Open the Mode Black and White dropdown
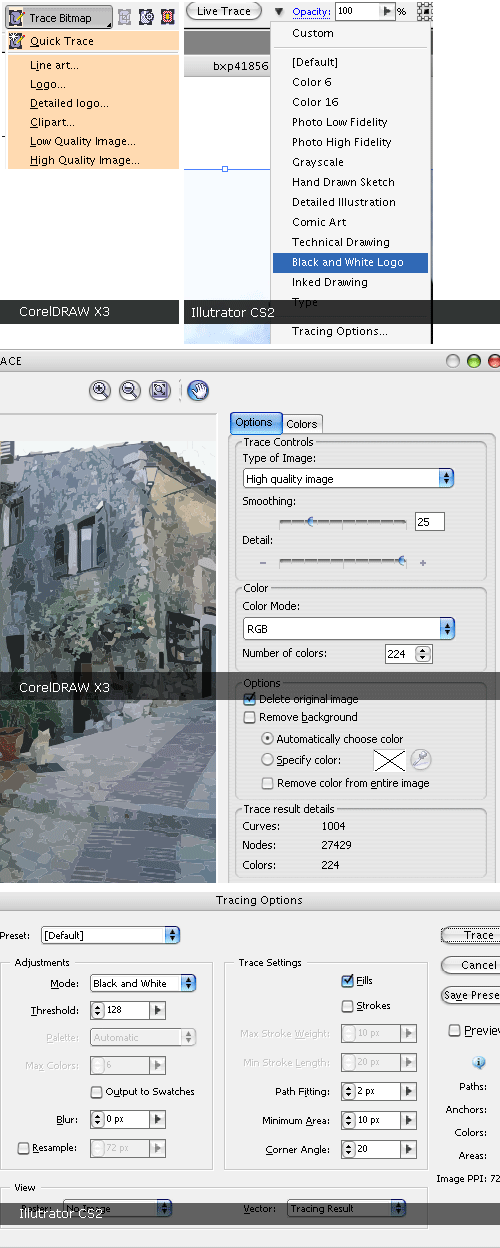The width and height of the screenshot is (500, 1248). tap(143, 983)
